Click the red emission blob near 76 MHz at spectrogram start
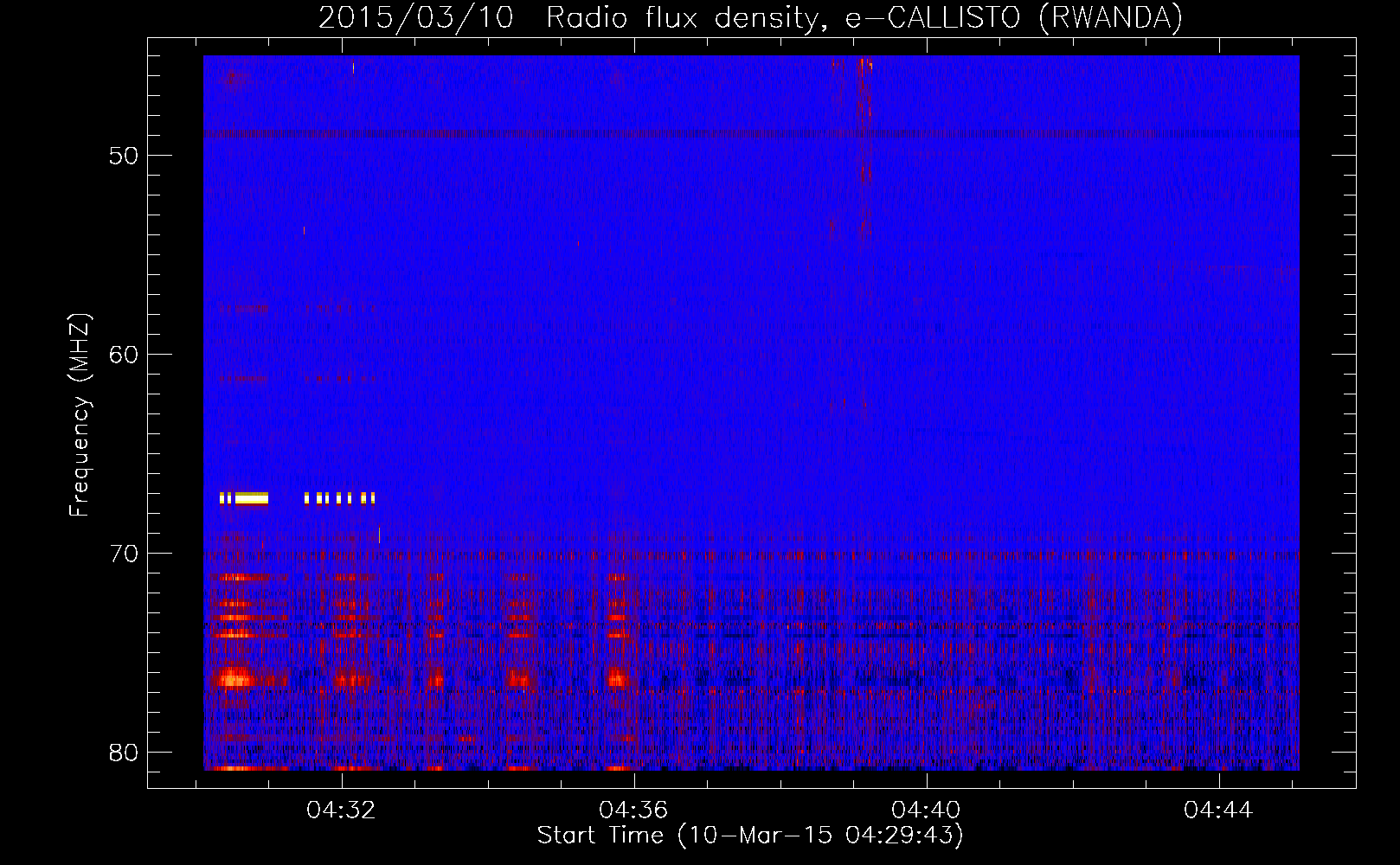This screenshot has height=865, width=1400. pos(234,677)
